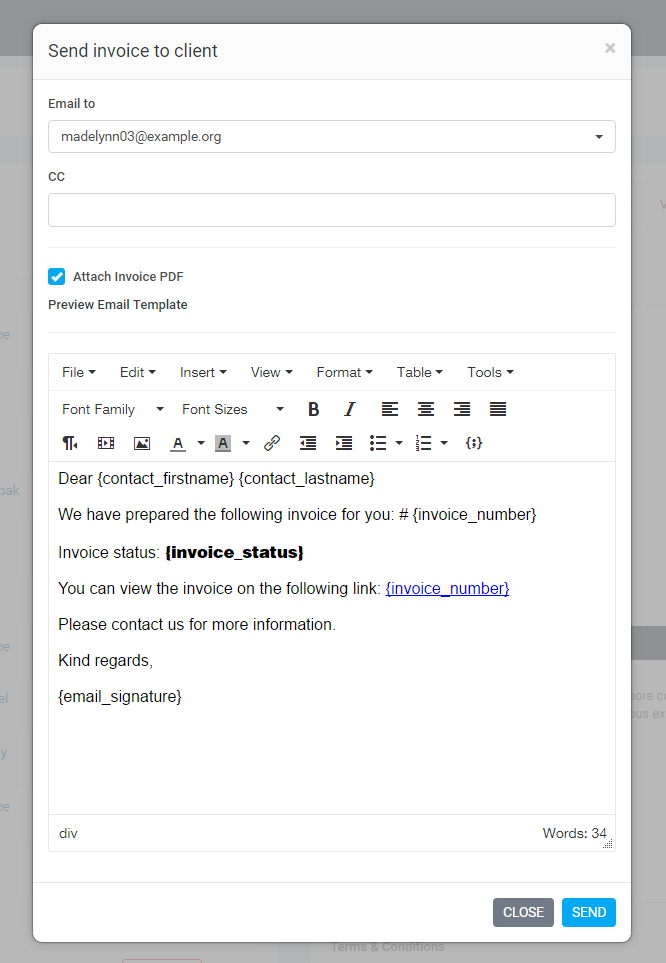Insert media using the video icon
666x963 pixels.
click(106, 443)
